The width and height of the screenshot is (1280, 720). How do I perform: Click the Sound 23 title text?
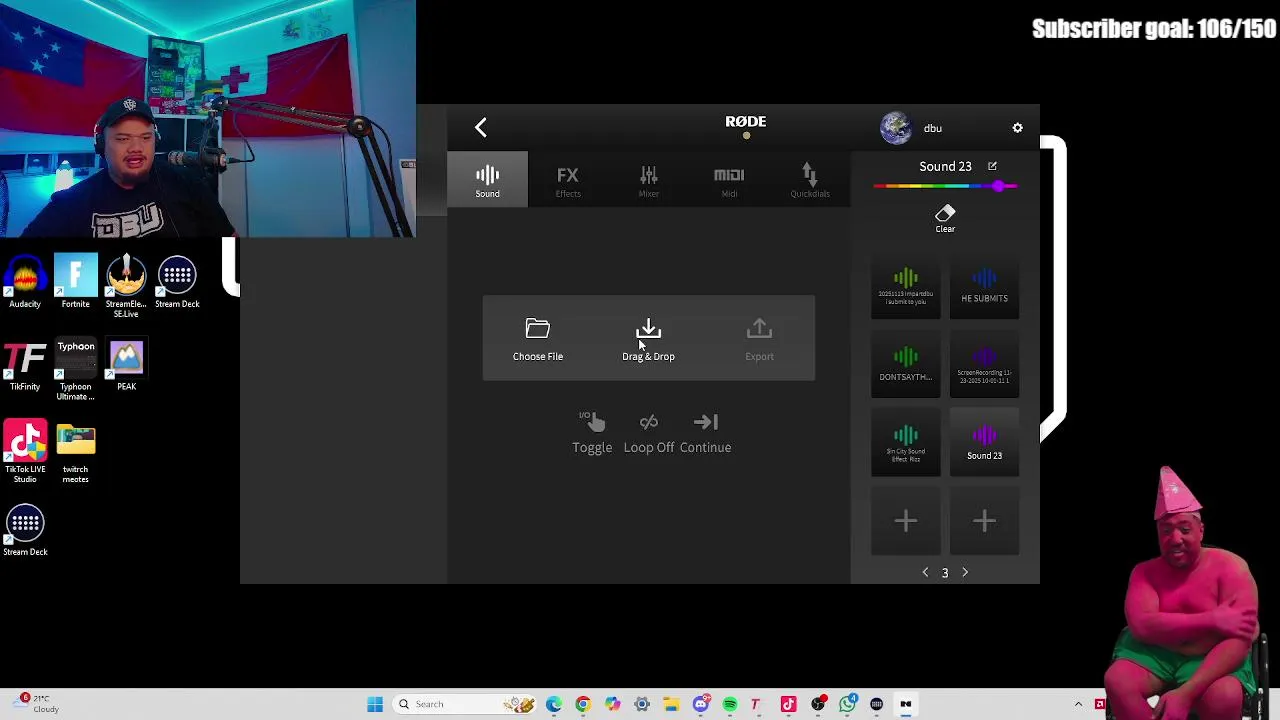coord(945,166)
